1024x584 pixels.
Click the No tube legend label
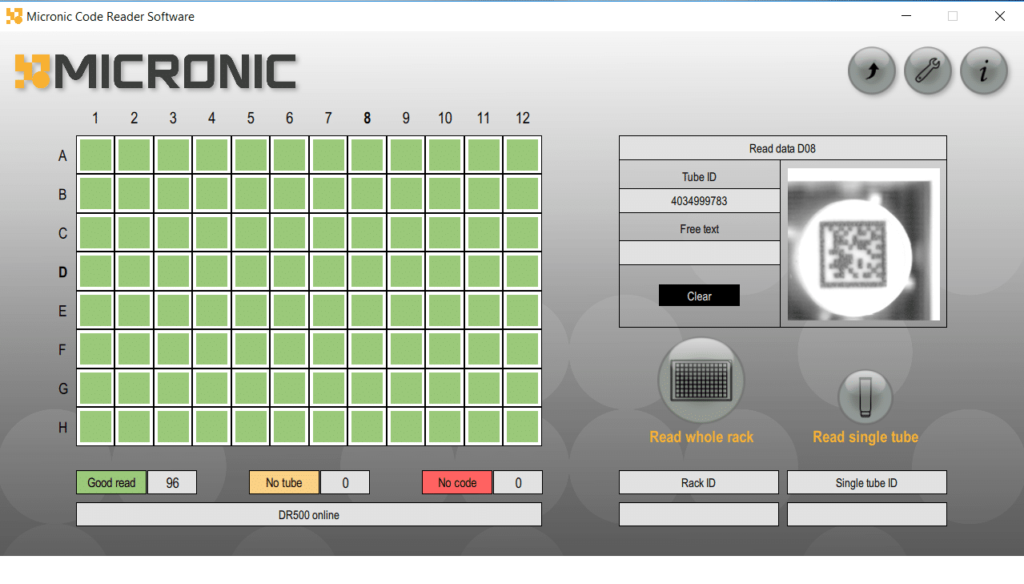pyautogui.click(x=284, y=483)
